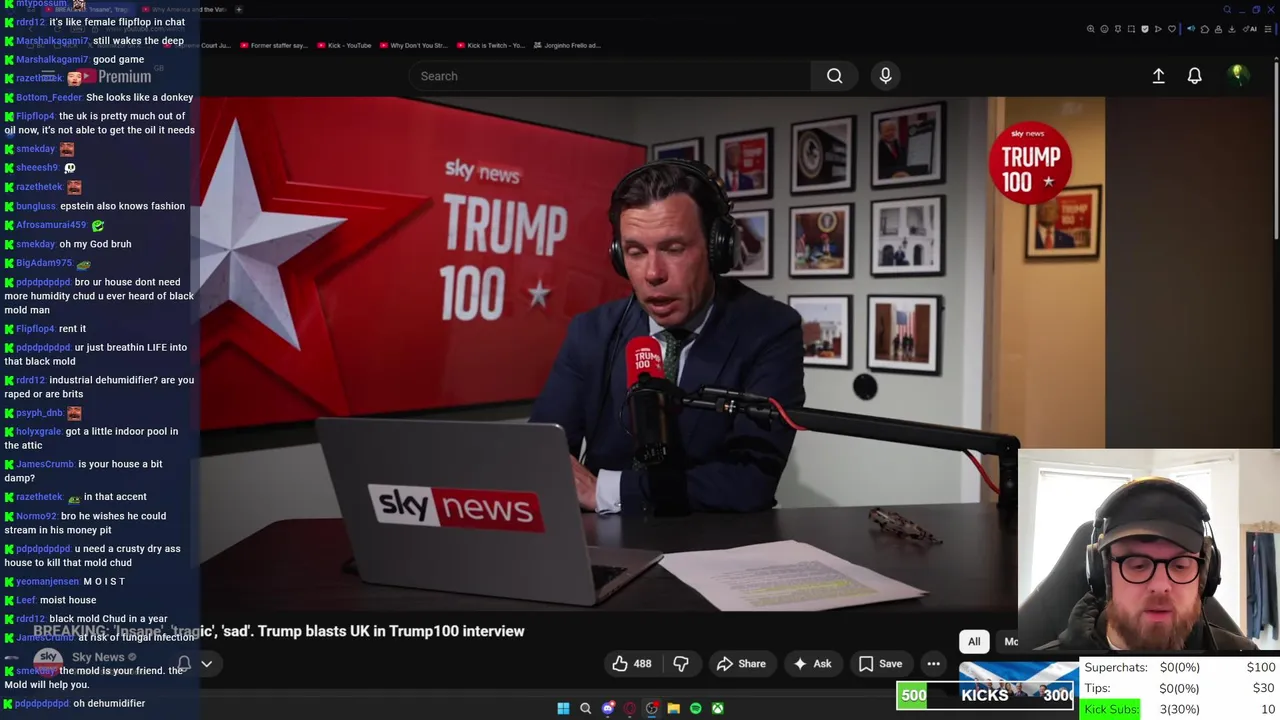This screenshot has height=720, width=1280.
Task: Click the emoji smiley toolbar icon
Action: 1104,29
